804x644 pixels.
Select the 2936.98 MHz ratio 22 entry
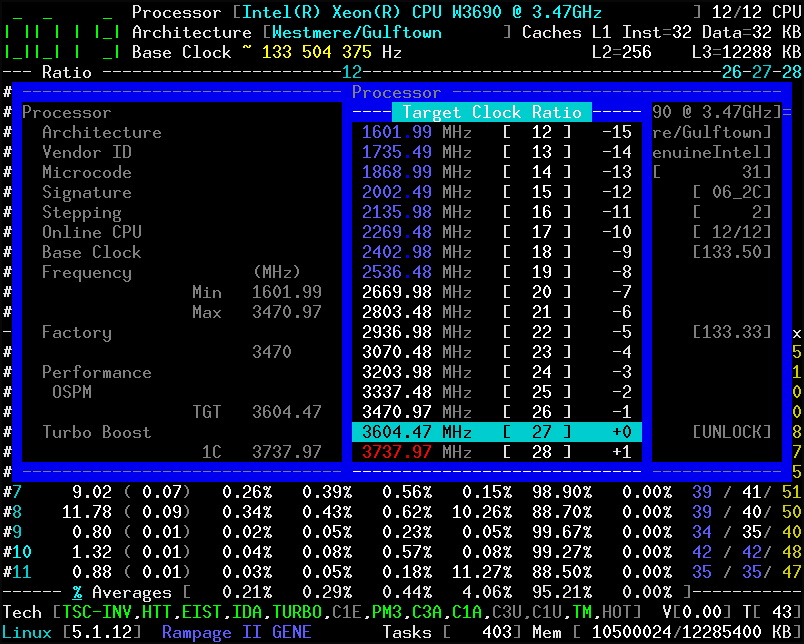[496, 332]
